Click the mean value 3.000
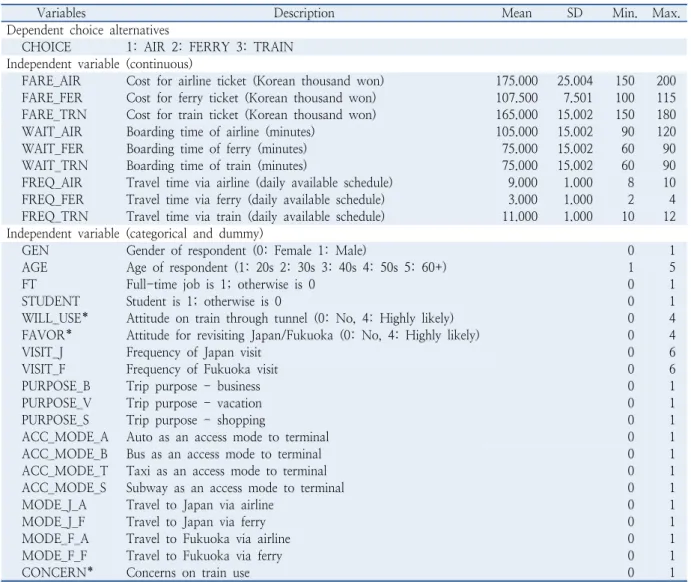691x582 pixels. tap(523, 200)
